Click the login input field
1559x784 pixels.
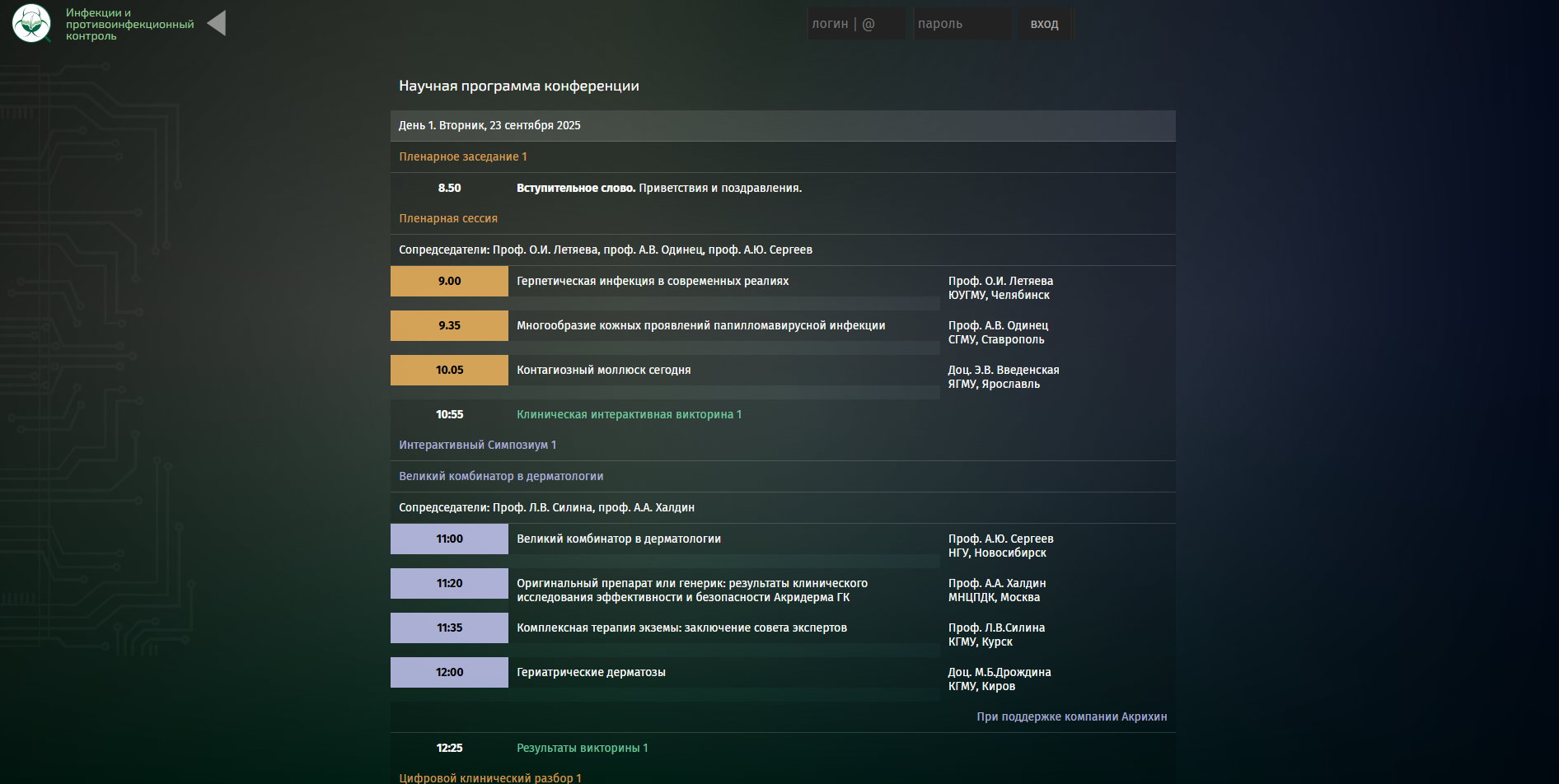(855, 24)
